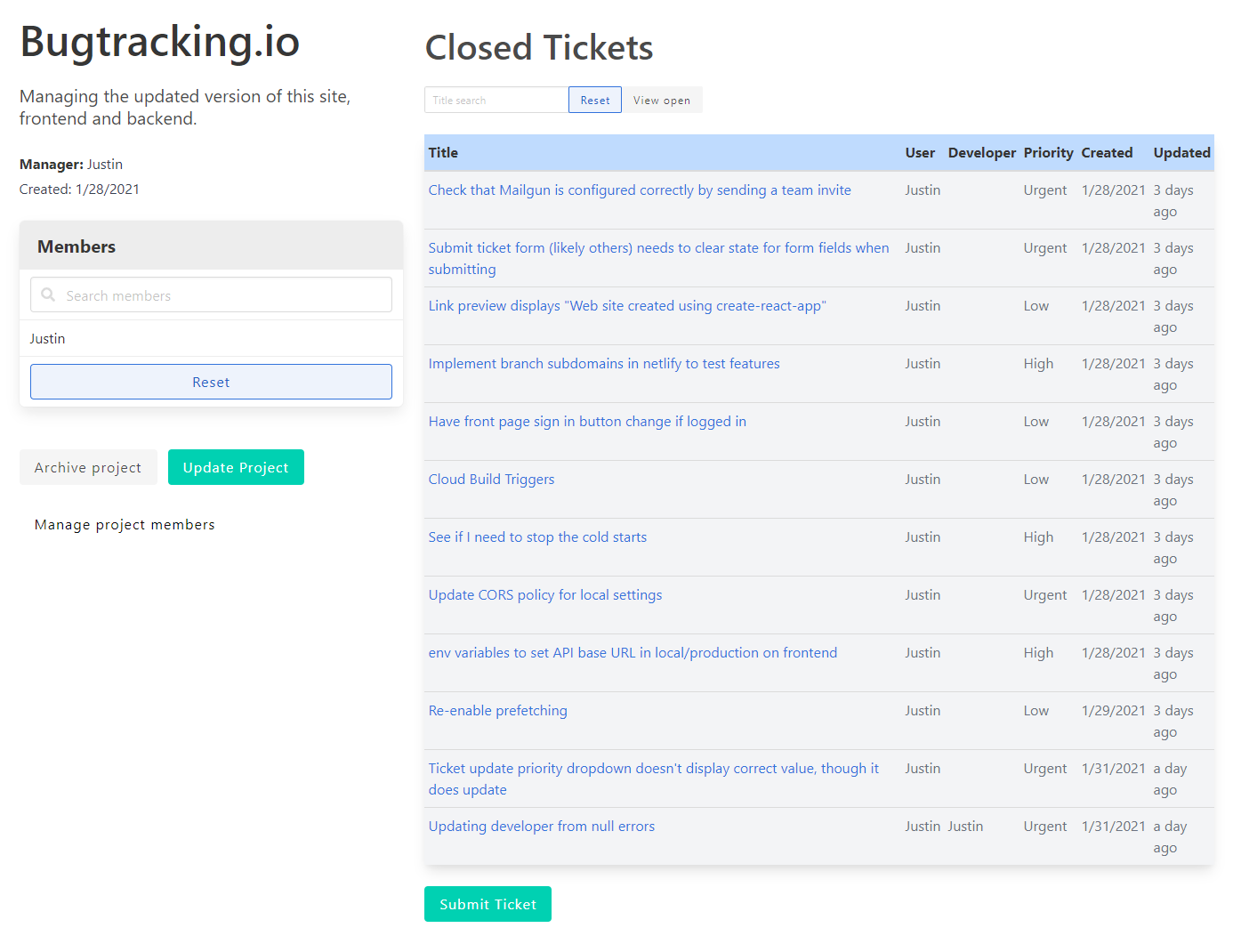Click the Title search input field
1241x952 pixels.
click(x=496, y=101)
